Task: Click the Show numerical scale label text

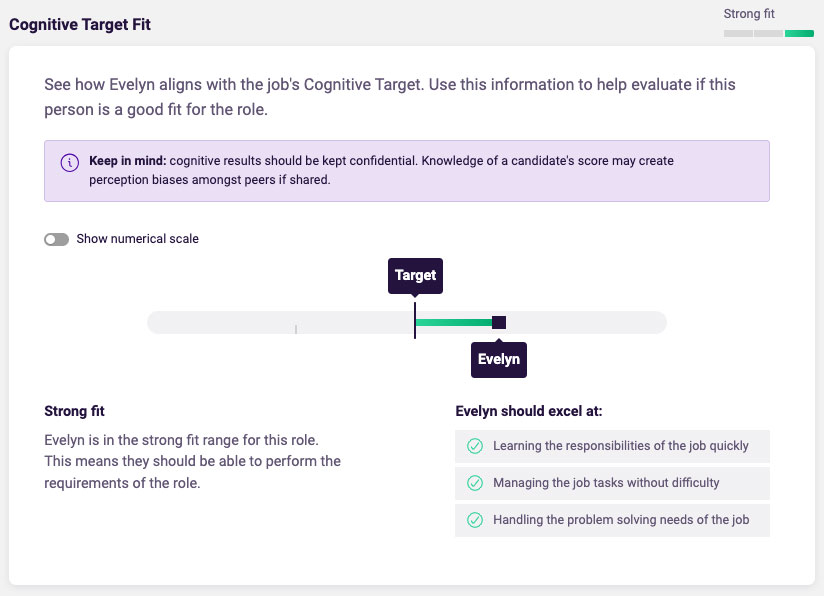Action: coord(138,239)
